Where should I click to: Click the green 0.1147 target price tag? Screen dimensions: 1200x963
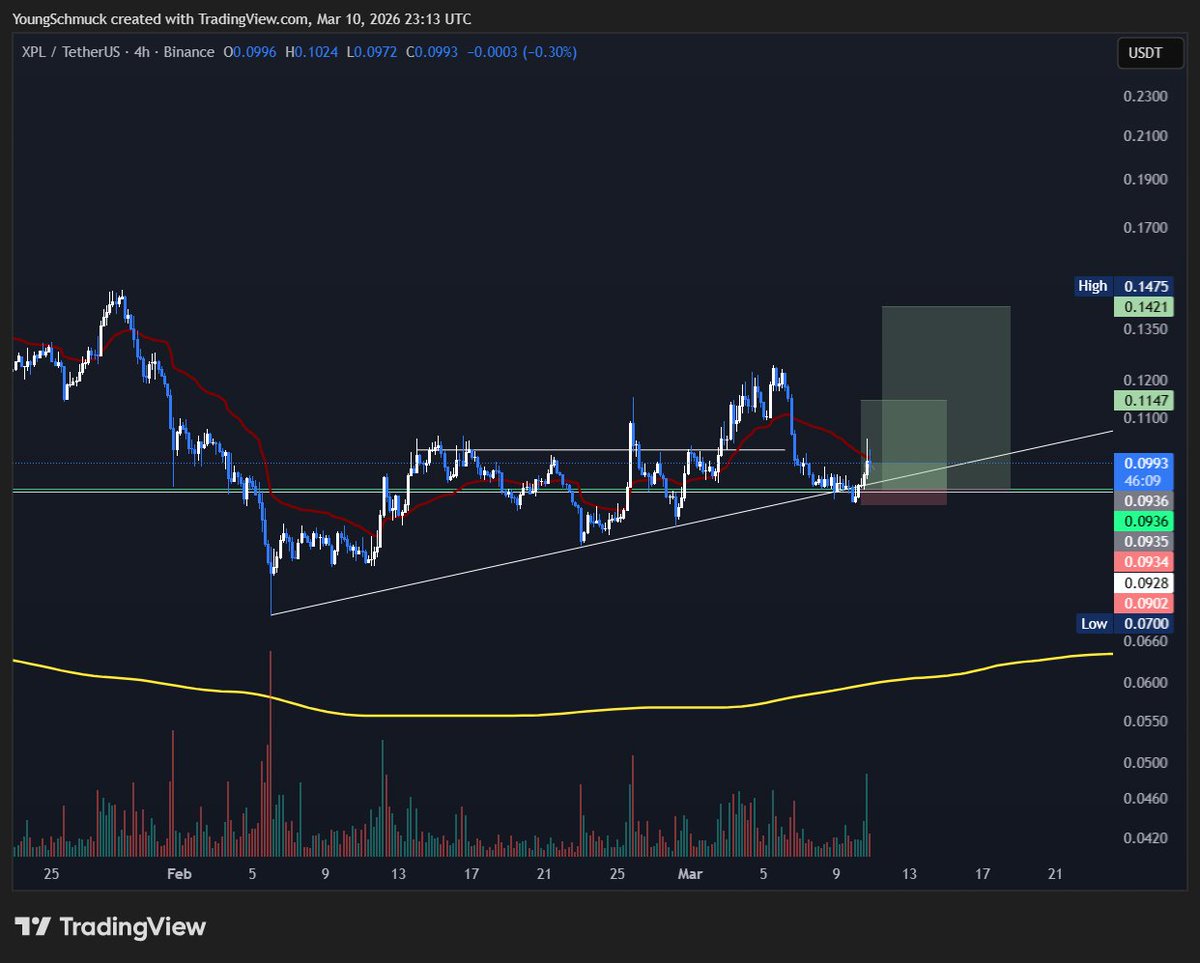[x=1143, y=400]
